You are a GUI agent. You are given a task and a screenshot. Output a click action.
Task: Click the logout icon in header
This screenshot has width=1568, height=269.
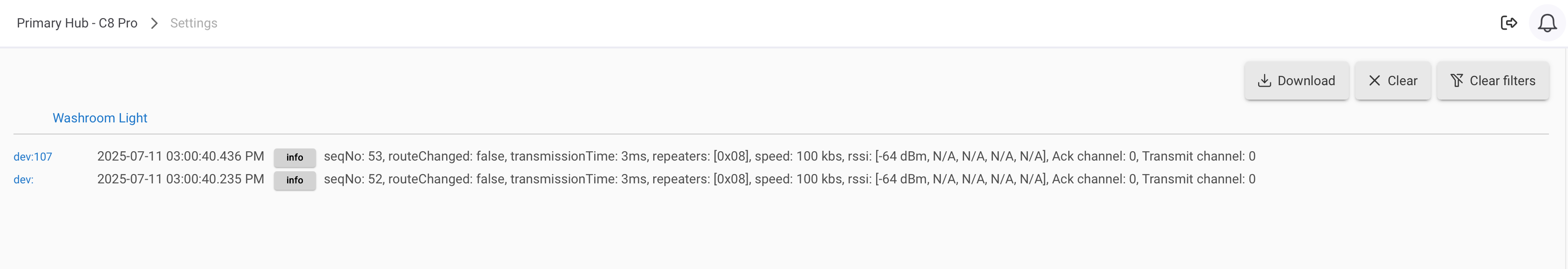click(1508, 23)
